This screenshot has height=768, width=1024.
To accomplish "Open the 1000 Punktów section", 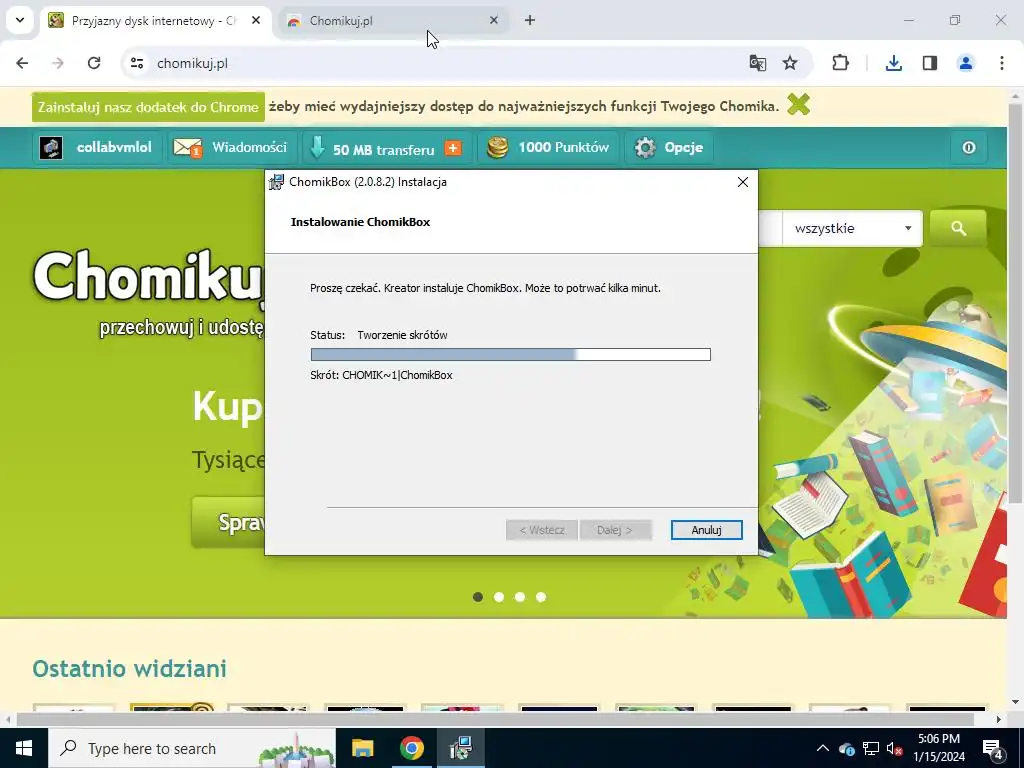I will pos(548,148).
